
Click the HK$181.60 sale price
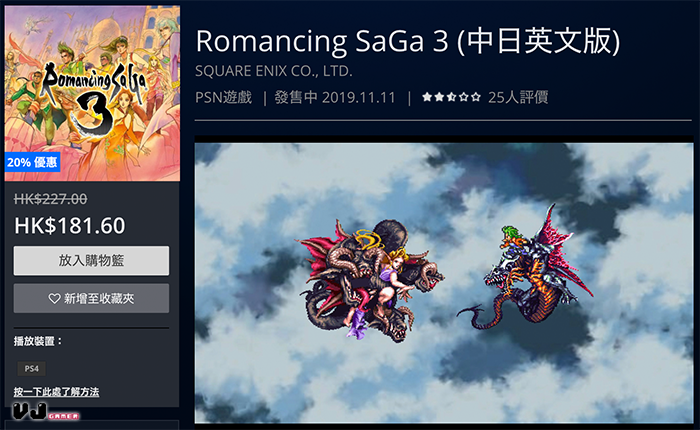tap(70, 225)
